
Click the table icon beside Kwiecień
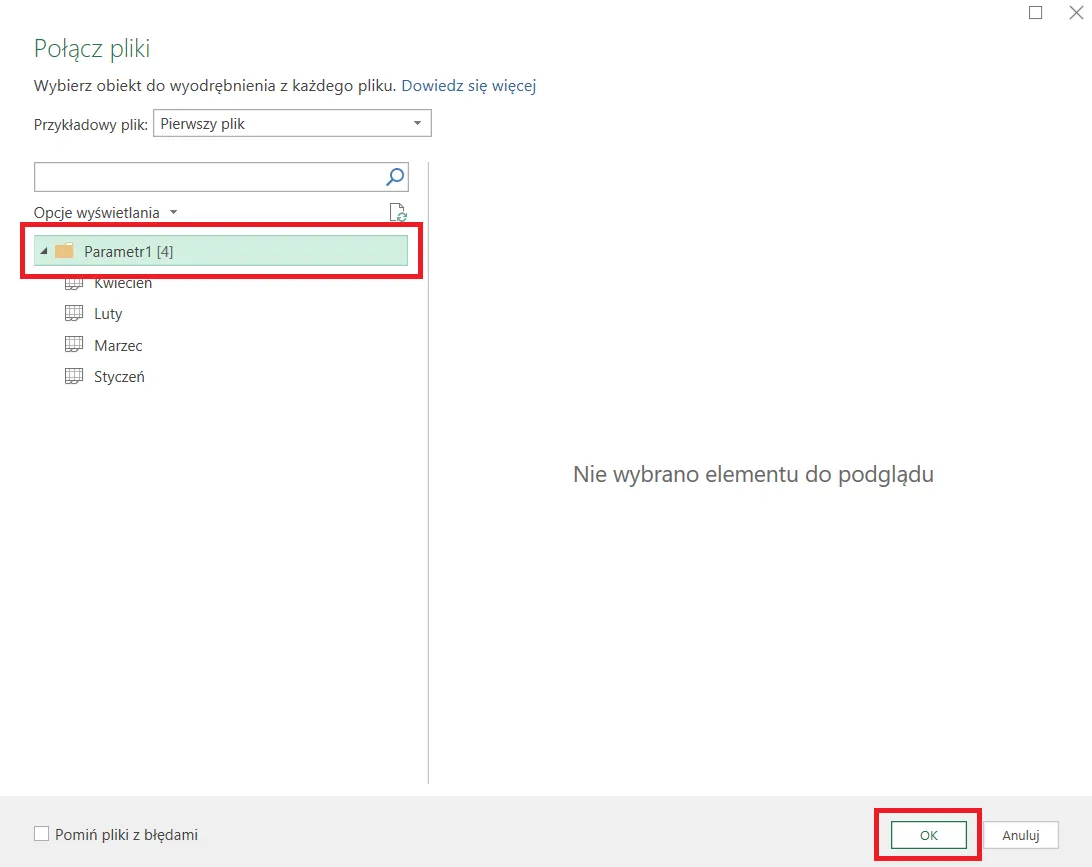pos(74,284)
